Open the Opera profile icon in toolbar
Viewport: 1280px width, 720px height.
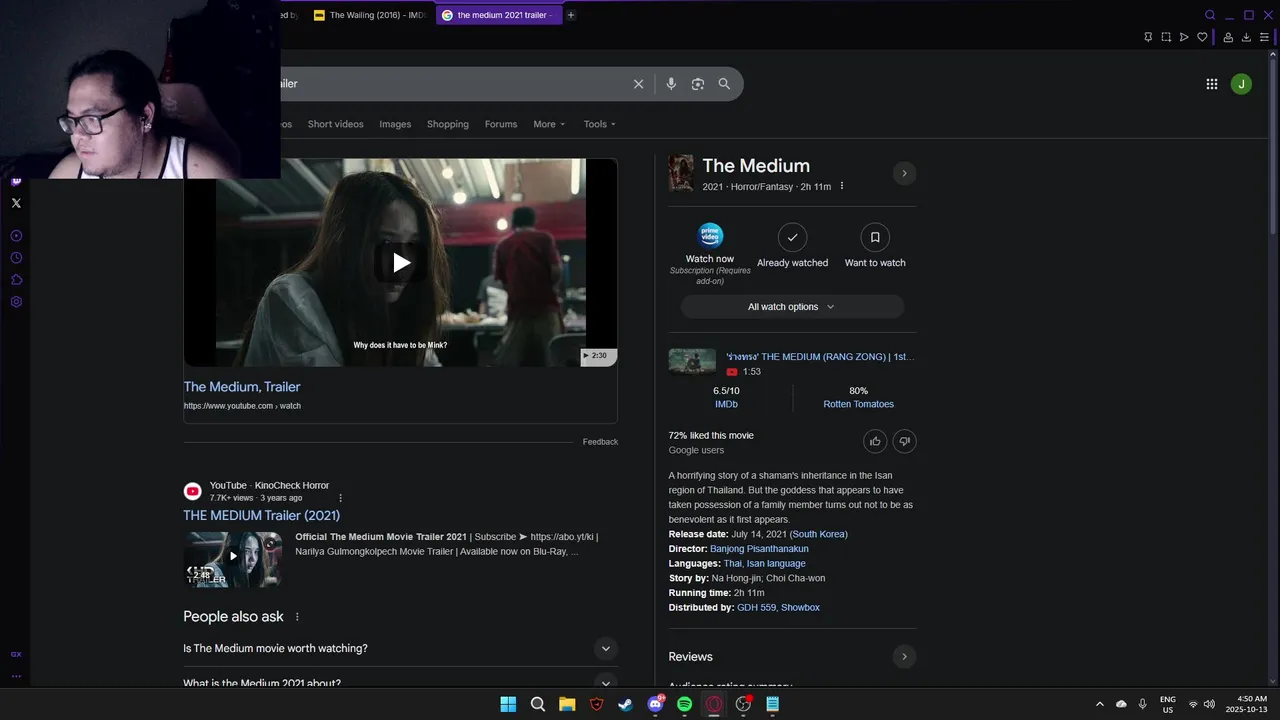(1227, 37)
